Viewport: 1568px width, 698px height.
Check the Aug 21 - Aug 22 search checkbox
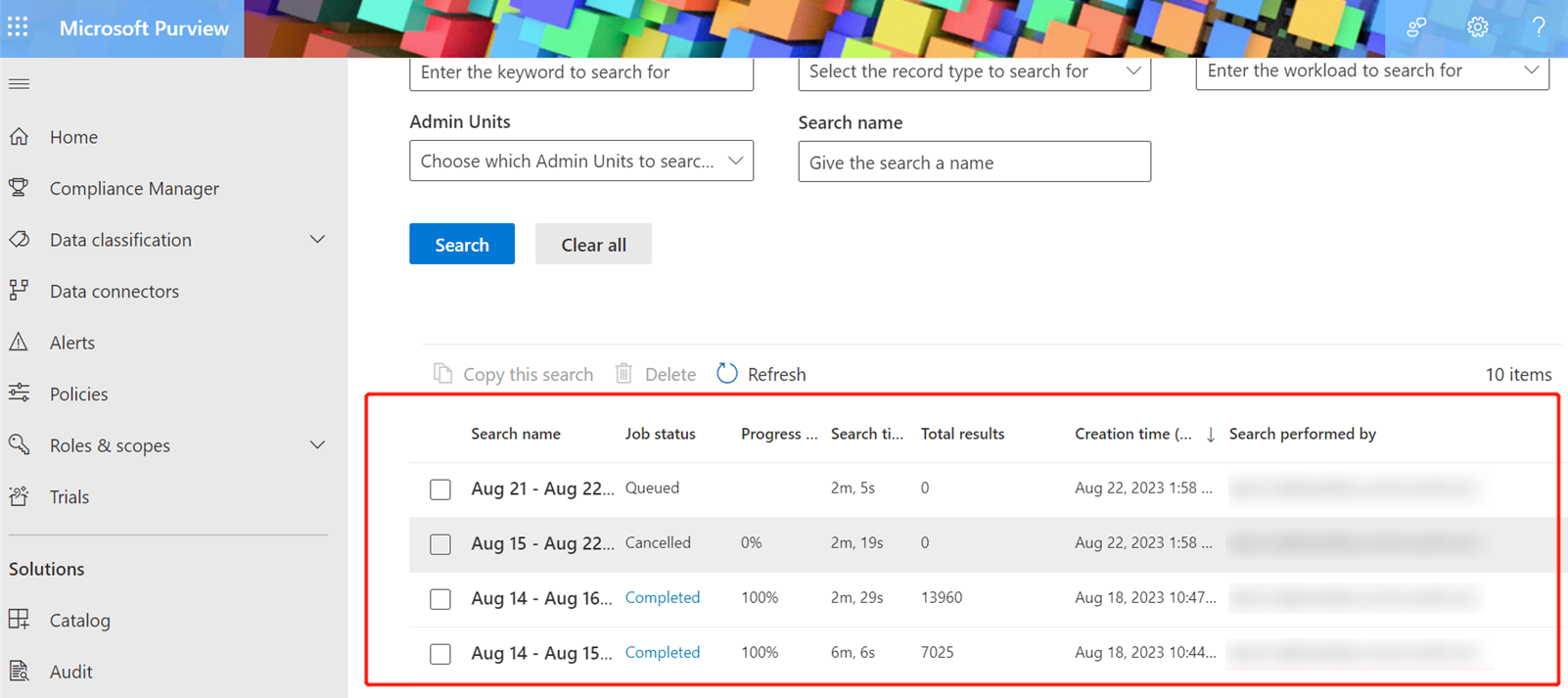click(440, 489)
